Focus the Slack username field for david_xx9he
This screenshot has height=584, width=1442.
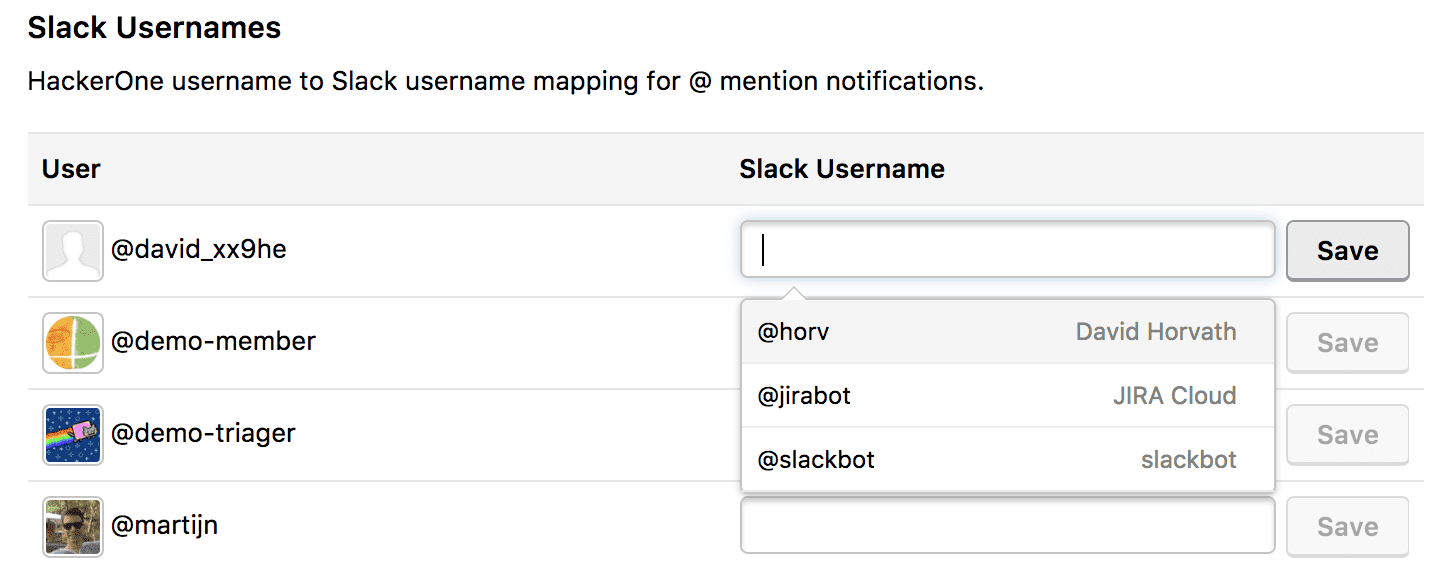1007,250
